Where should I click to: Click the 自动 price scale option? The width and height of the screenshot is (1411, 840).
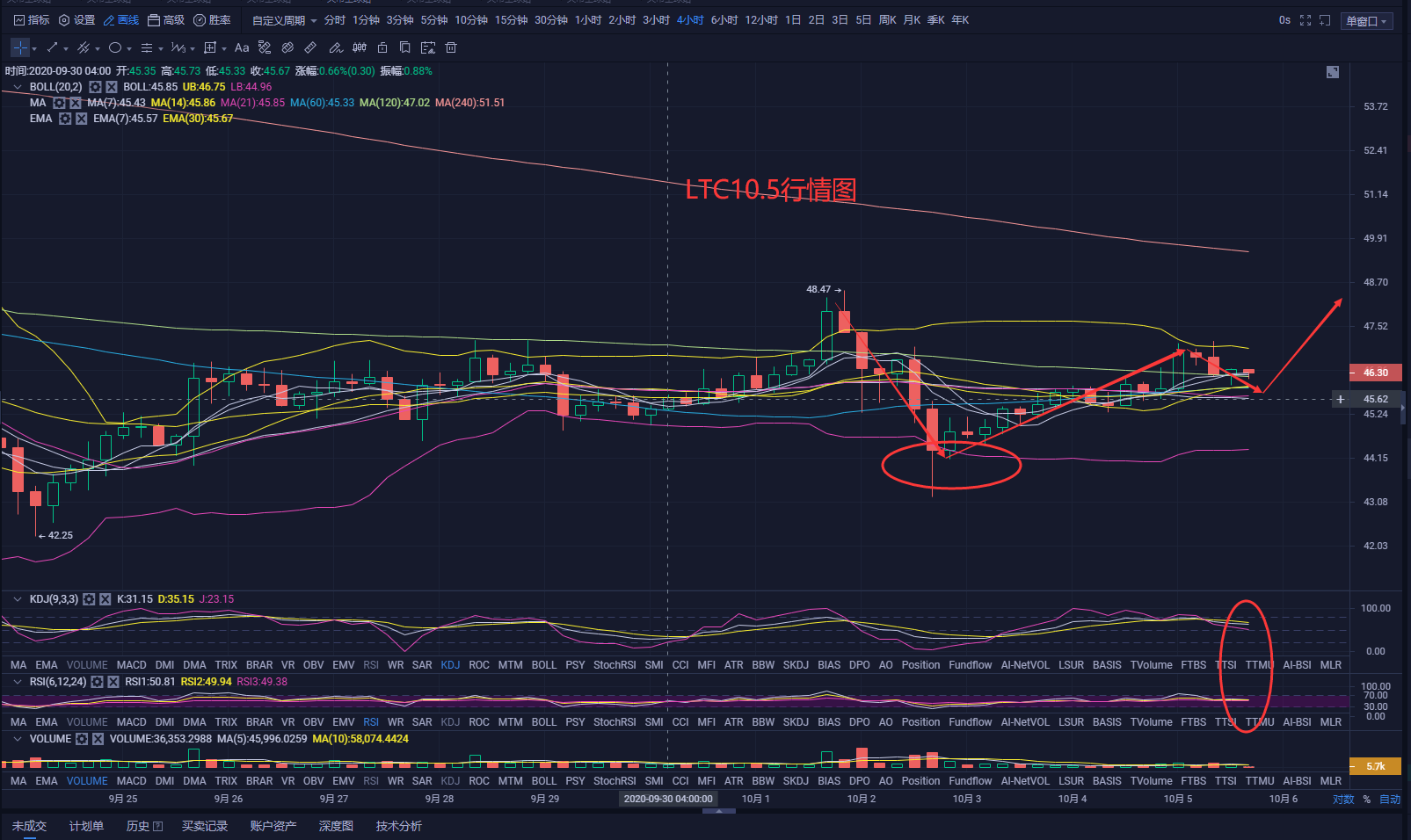tap(1390, 799)
